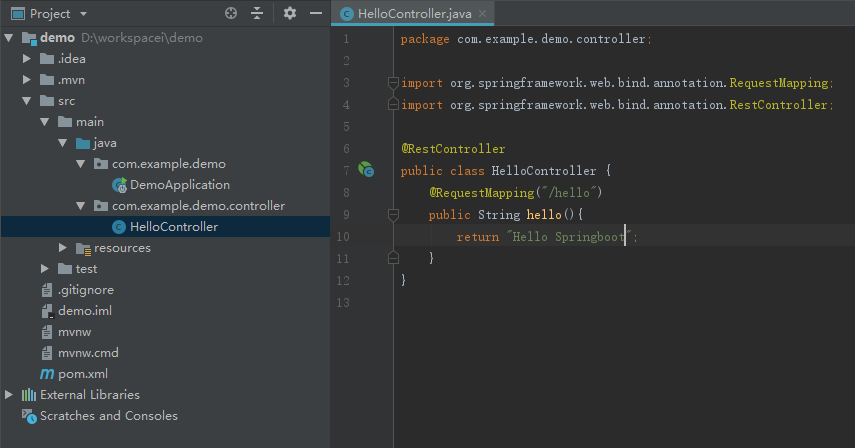855x448 pixels.
Task: Click the fold marker at import line 4
Action: pyautogui.click(x=393, y=104)
